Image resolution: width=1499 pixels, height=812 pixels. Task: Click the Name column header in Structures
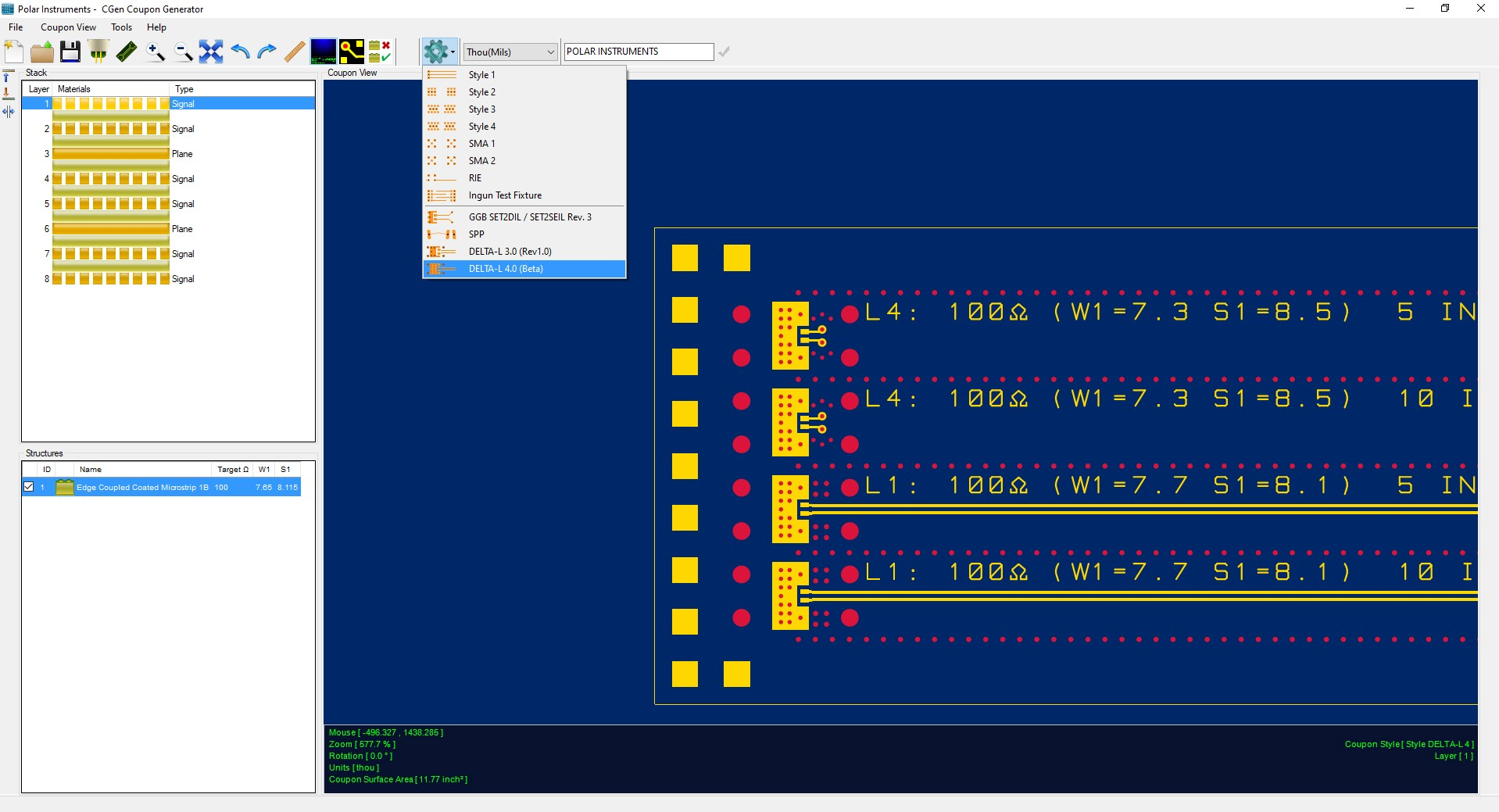tap(143, 470)
